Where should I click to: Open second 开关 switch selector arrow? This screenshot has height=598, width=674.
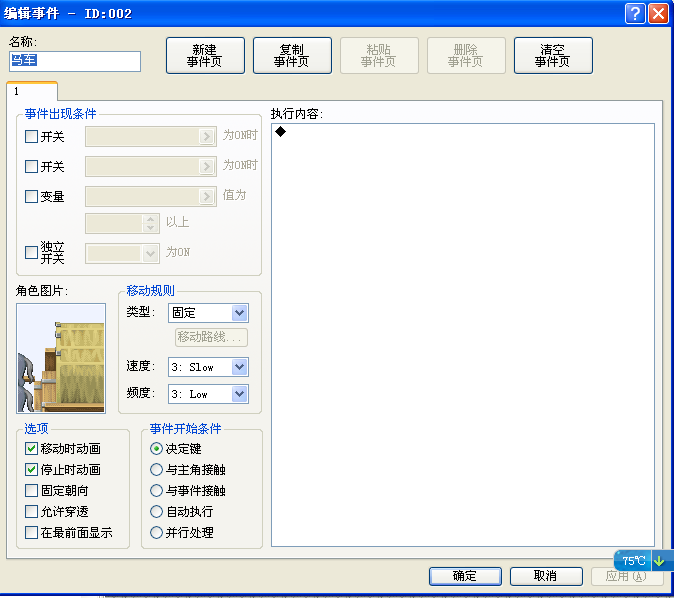click(207, 166)
